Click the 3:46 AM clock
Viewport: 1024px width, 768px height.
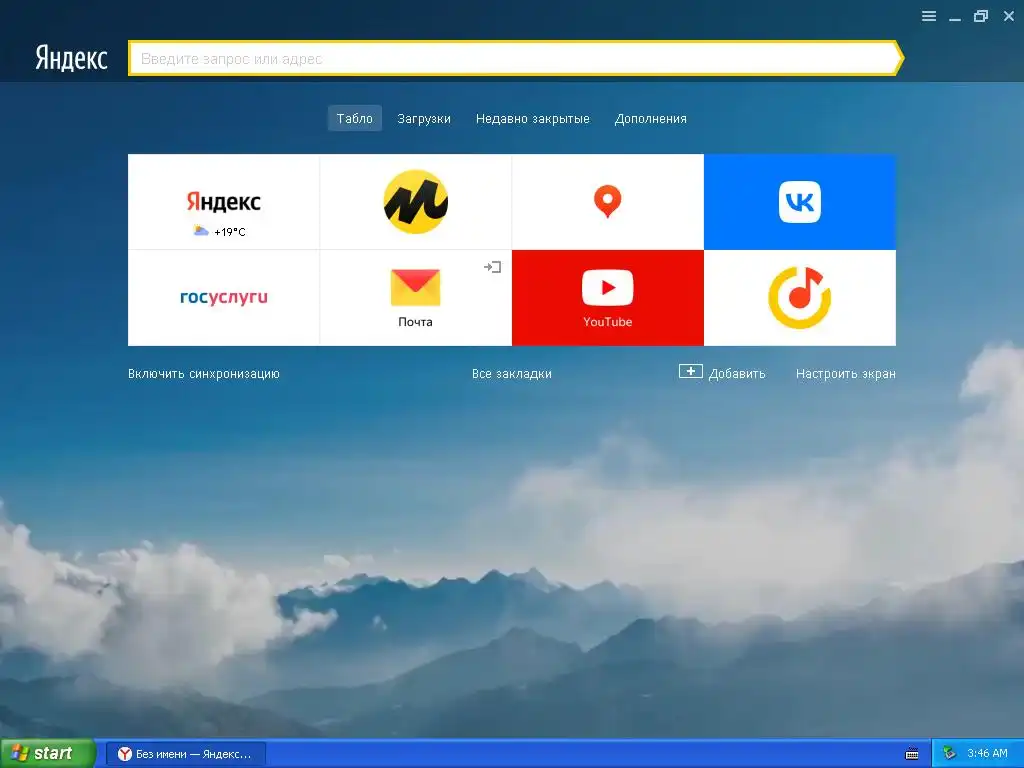click(987, 754)
